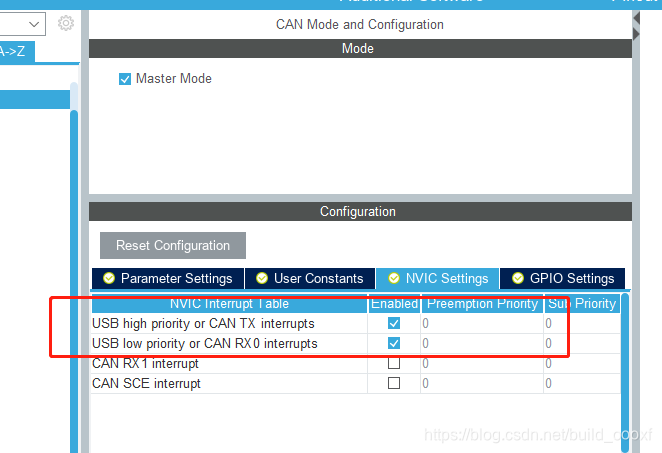
Task: Click the Reset Configuration button
Action: pyautogui.click(x=173, y=245)
